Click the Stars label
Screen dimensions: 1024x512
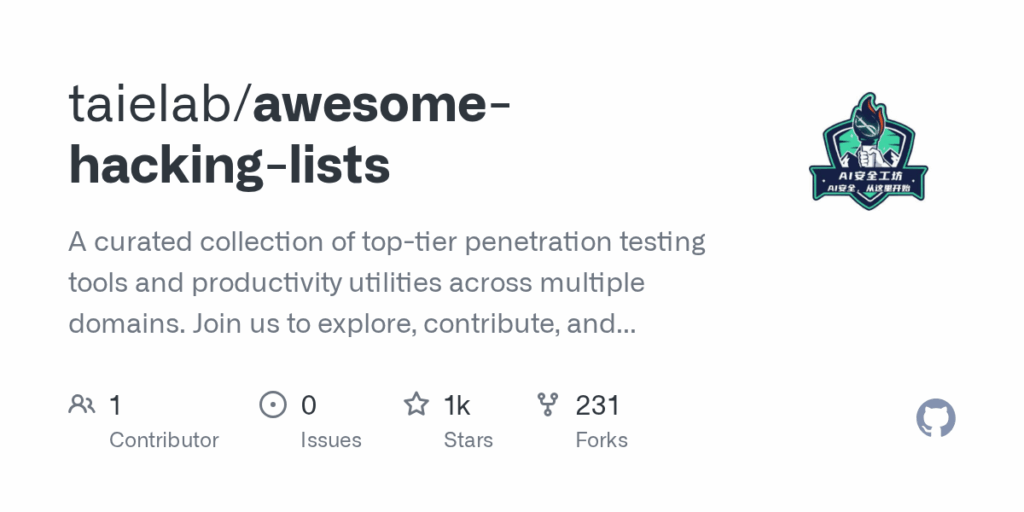click(468, 440)
